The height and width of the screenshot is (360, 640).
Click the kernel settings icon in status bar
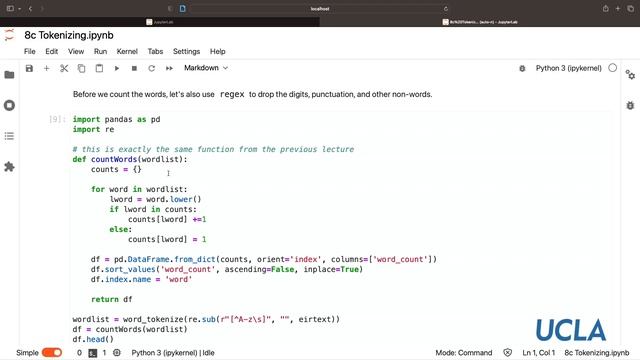(117, 353)
